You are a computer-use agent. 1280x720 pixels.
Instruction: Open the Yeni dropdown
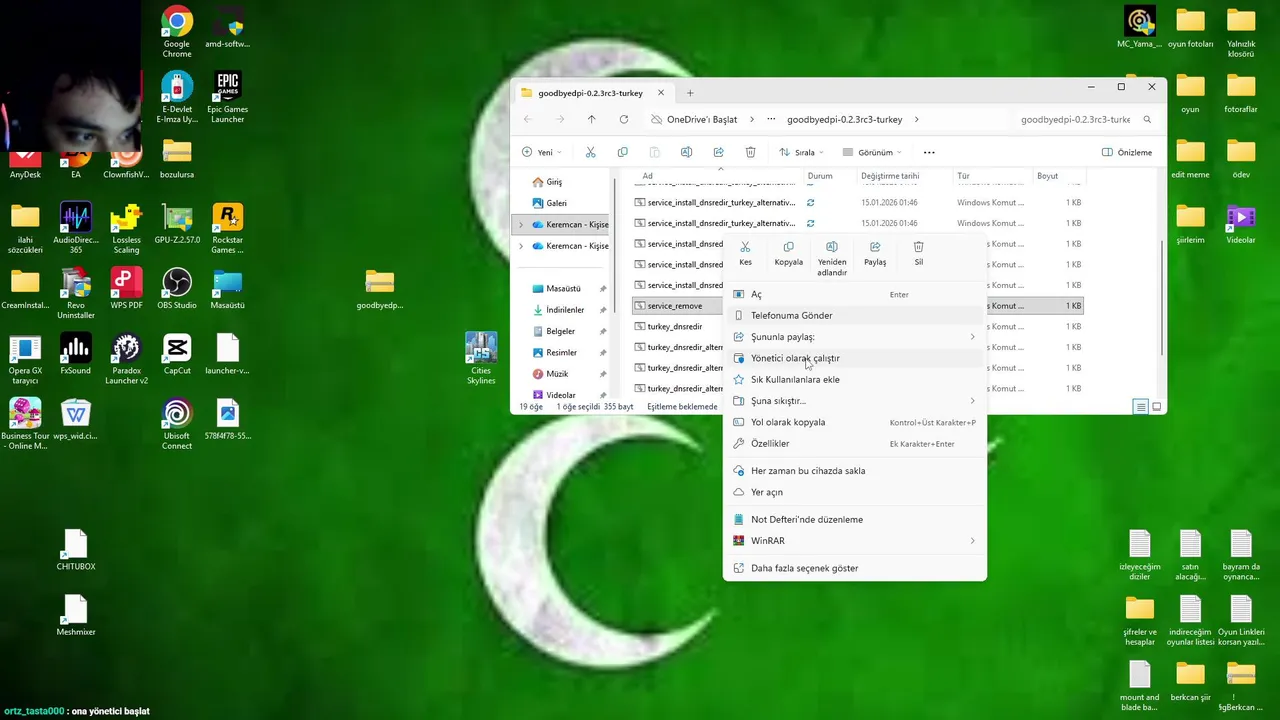click(541, 152)
